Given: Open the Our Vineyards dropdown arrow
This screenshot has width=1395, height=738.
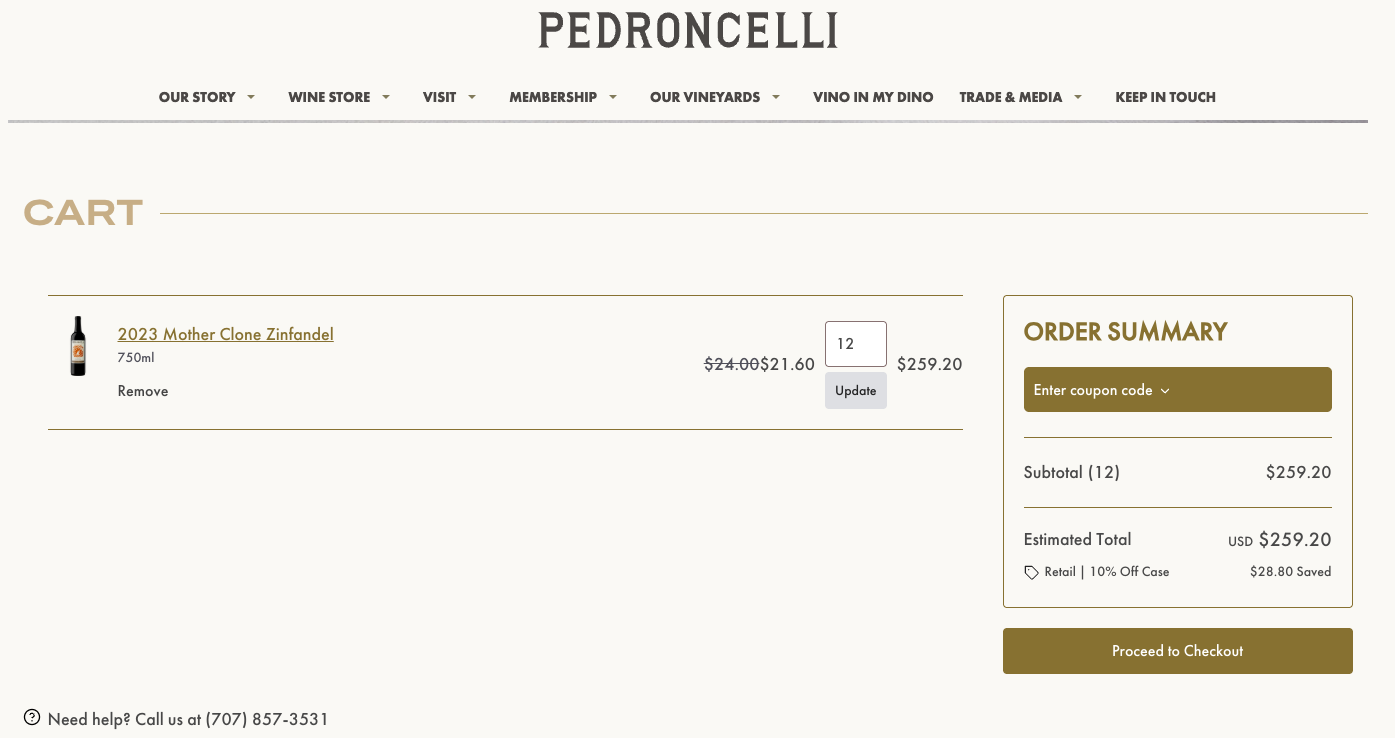Looking at the screenshot, I should 776,97.
